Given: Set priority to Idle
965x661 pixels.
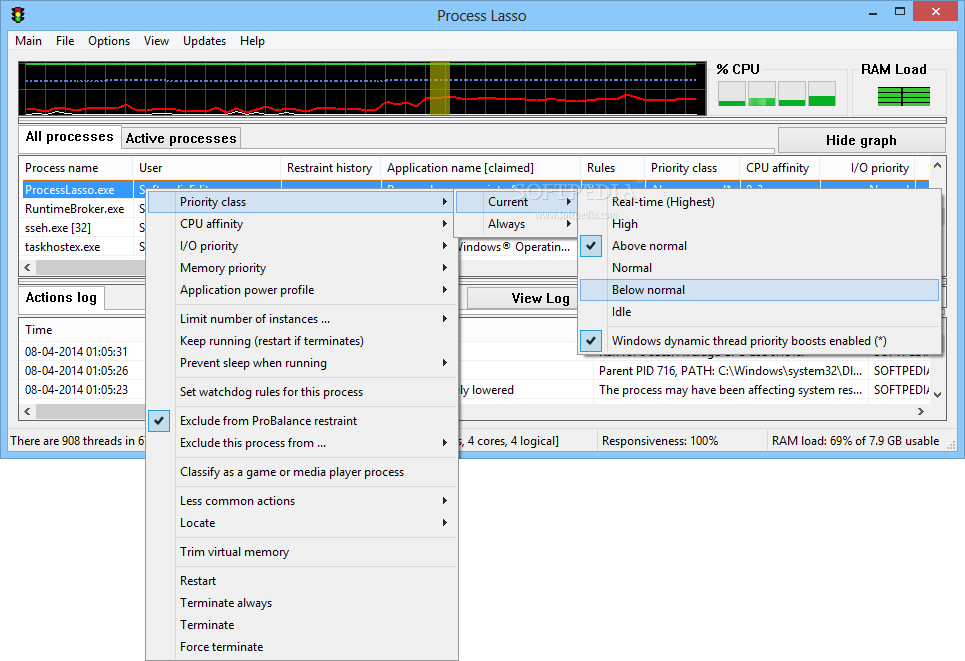Looking at the screenshot, I should (x=759, y=312).
